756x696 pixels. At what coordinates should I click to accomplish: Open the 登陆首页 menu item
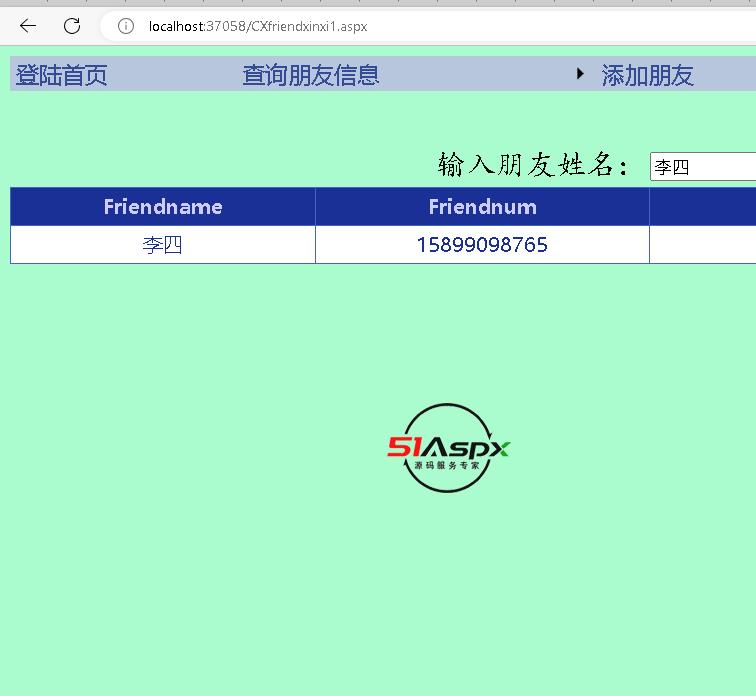61,75
